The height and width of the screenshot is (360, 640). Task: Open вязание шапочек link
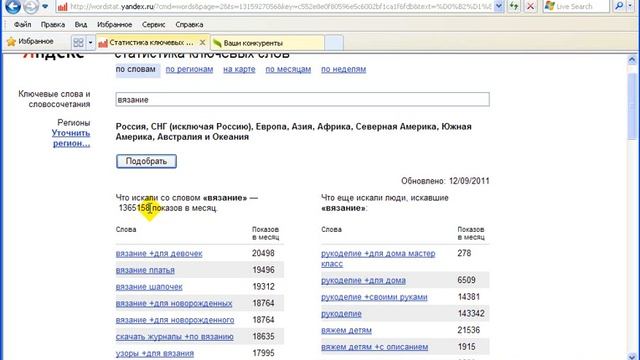coord(149,287)
